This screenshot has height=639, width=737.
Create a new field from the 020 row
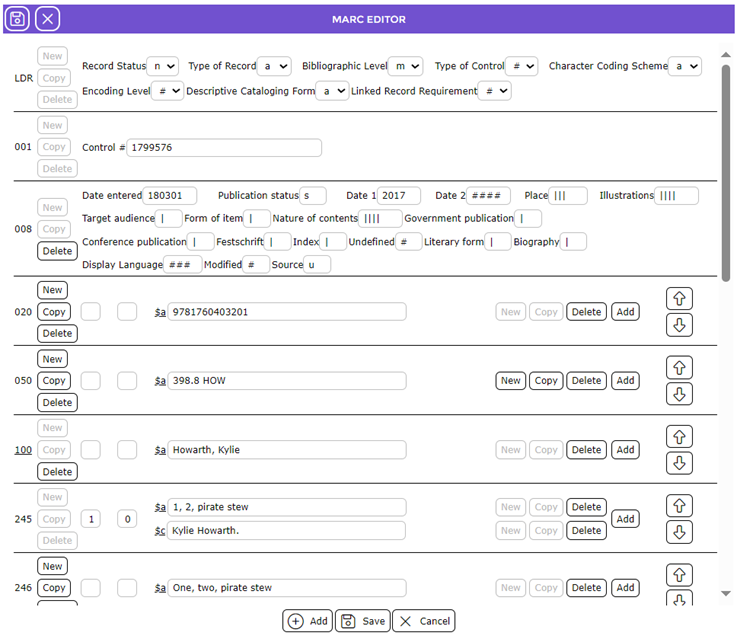coord(52,290)
